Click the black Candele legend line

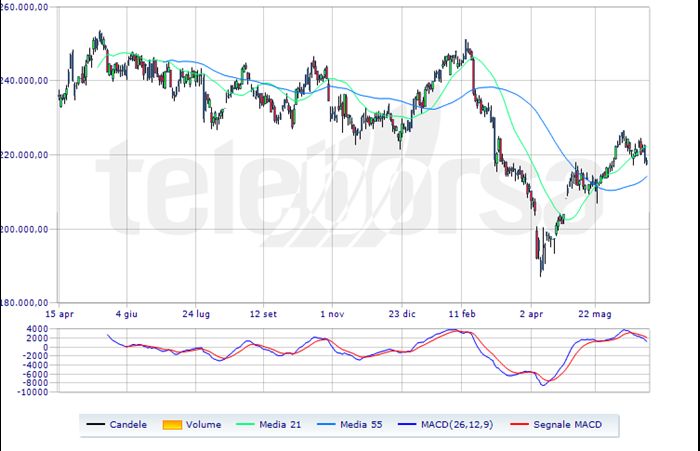(96, 424)
